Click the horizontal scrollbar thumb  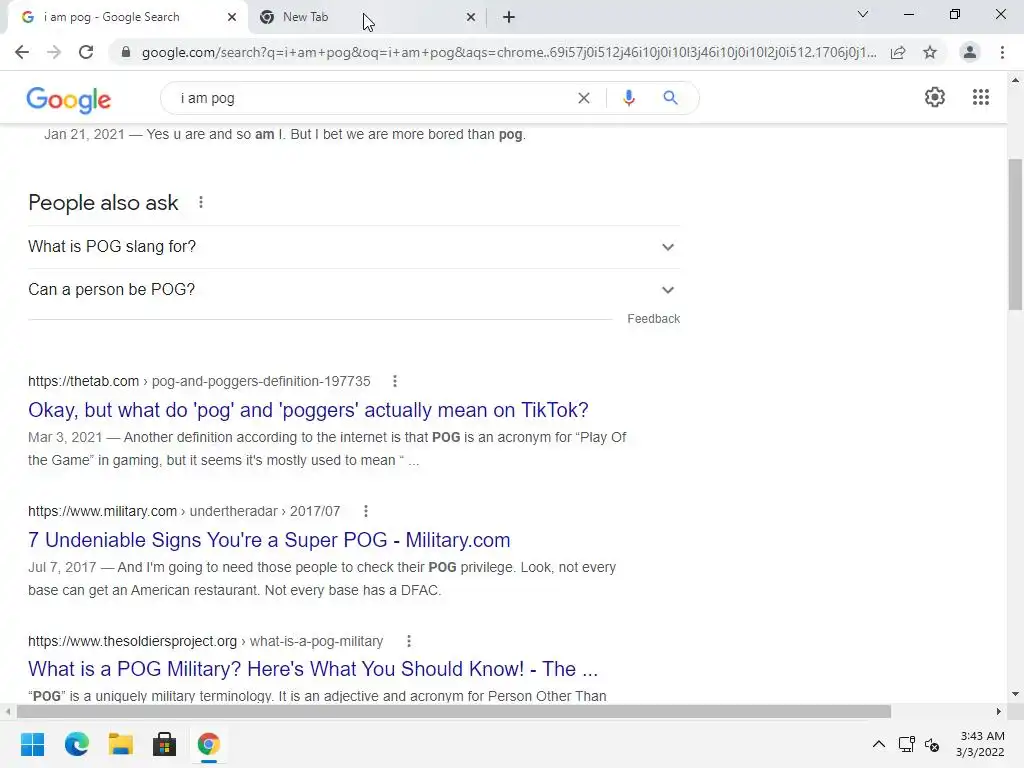pos(454,711)
